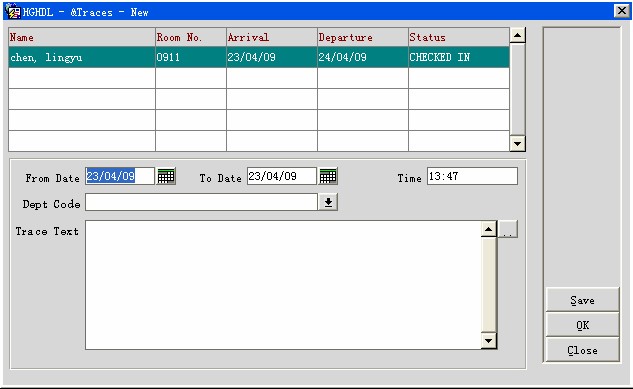Click the To Date input field

pos(282,176)
